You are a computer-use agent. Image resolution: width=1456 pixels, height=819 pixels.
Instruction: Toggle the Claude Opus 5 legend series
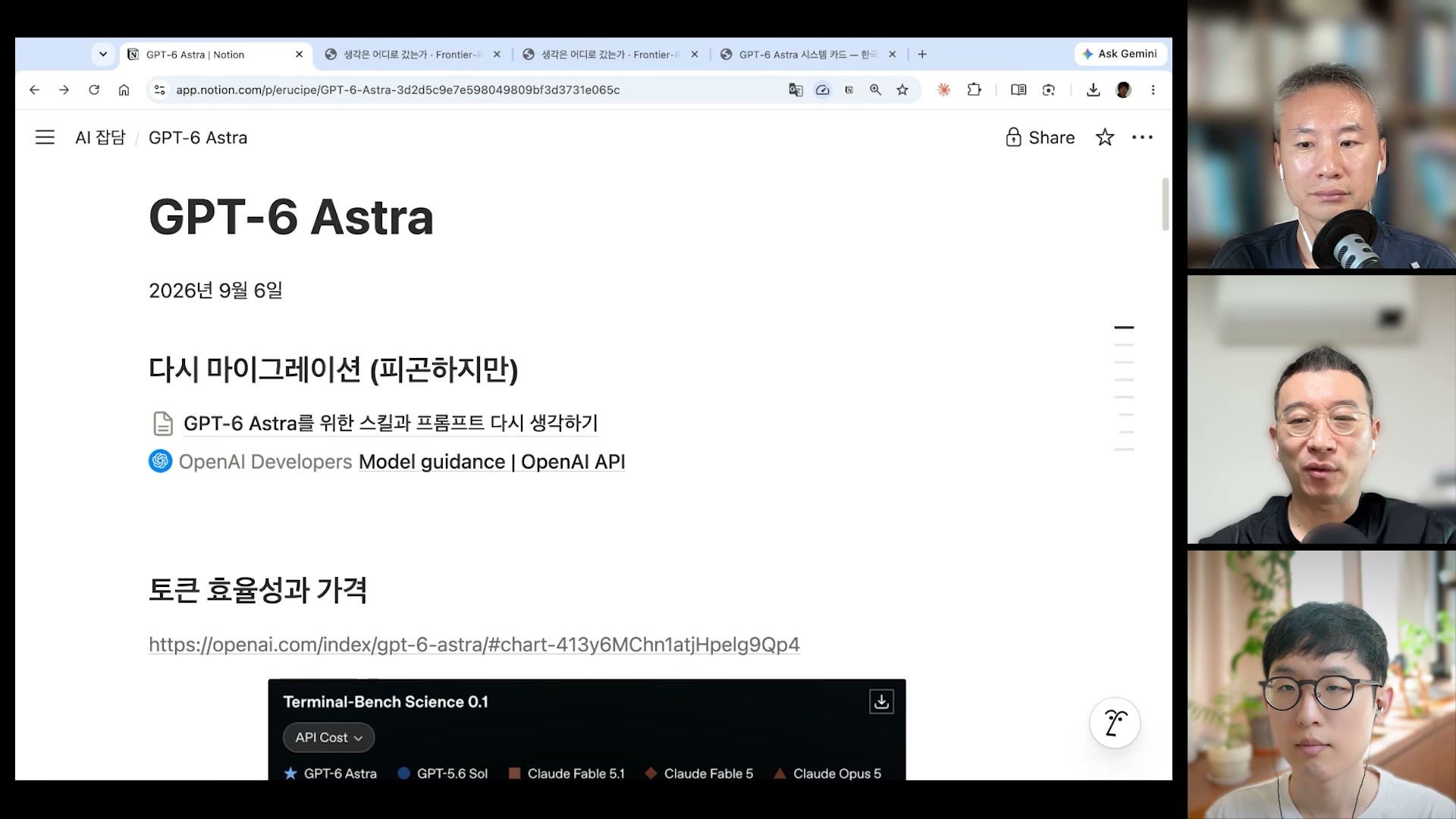point(827,773)
